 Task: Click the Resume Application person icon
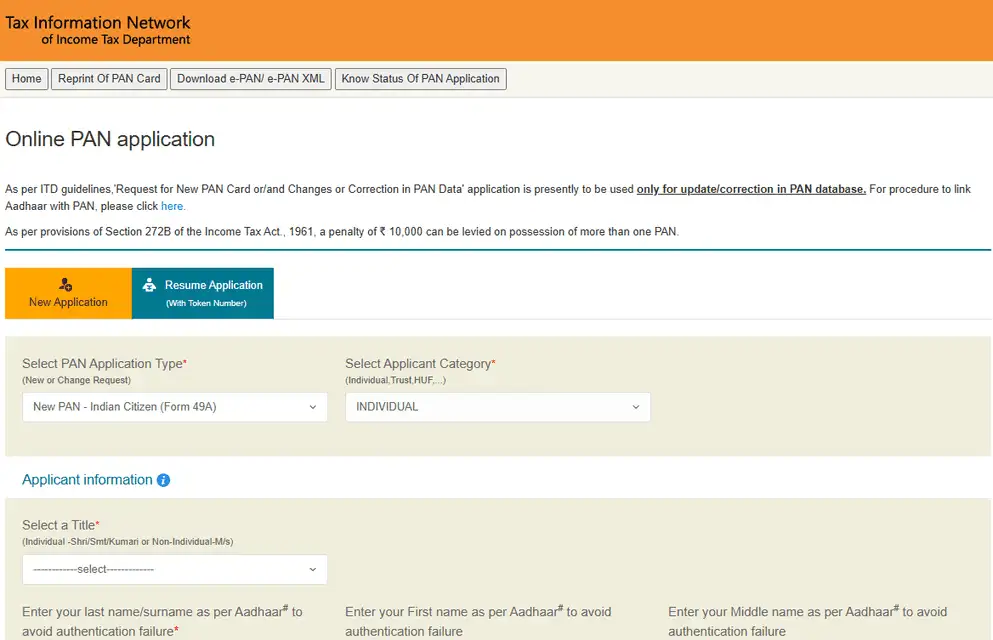(x=149, y=285)
